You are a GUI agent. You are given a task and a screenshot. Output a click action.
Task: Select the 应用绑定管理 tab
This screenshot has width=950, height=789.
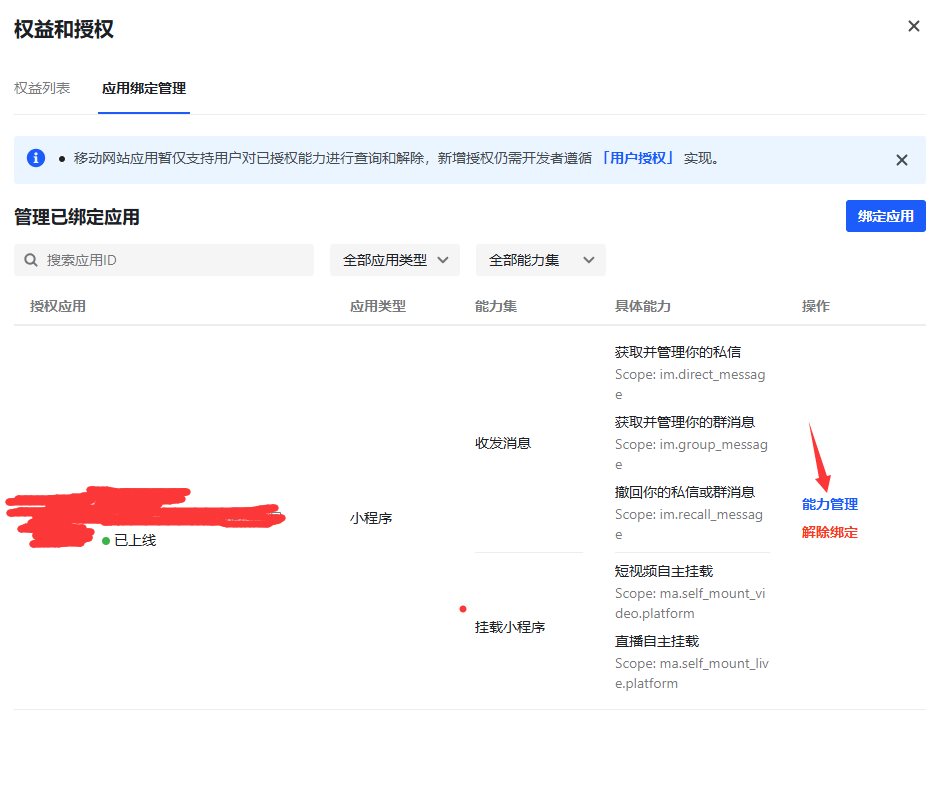point(144,88)
